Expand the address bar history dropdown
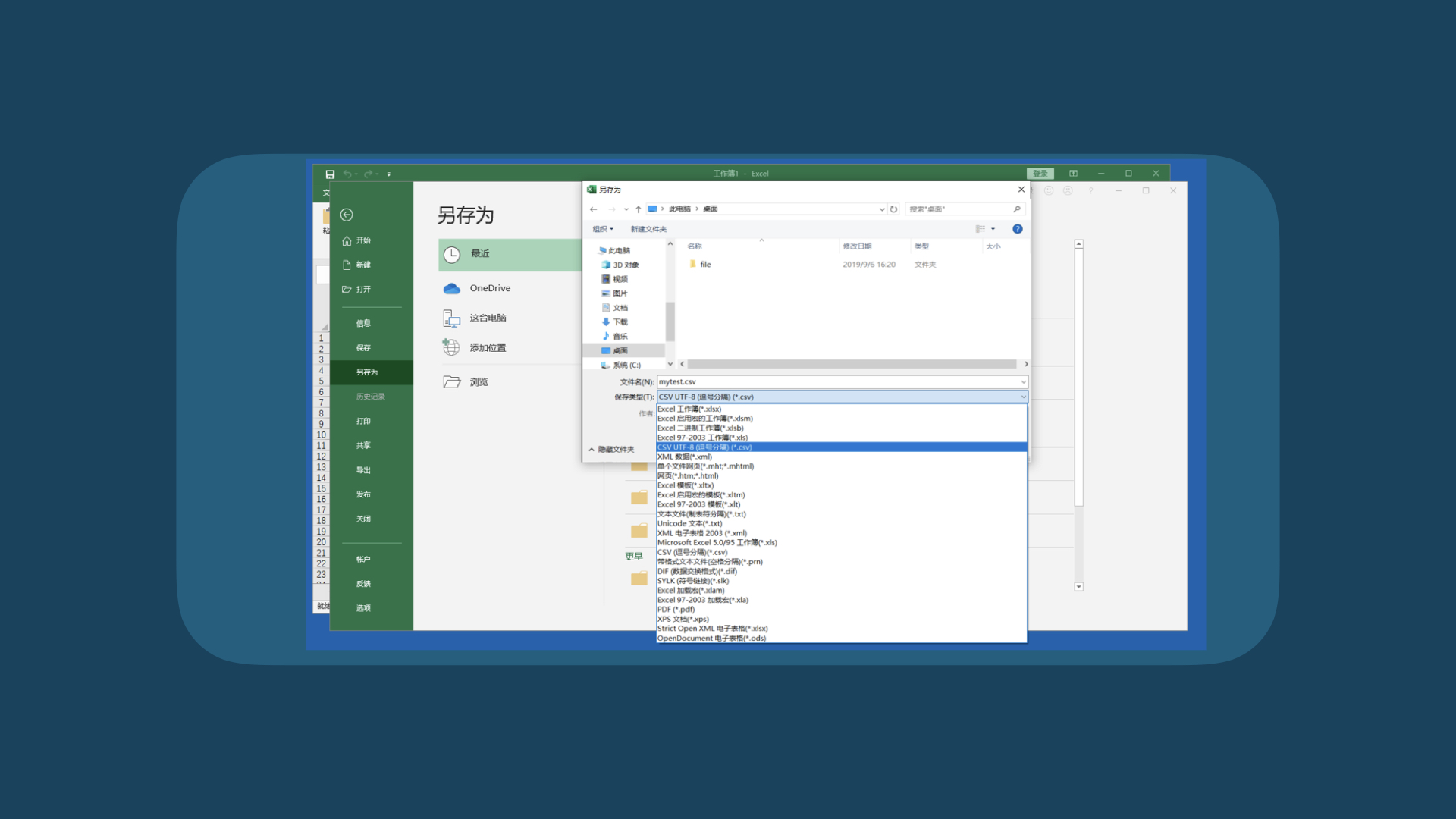 (881, 209)
